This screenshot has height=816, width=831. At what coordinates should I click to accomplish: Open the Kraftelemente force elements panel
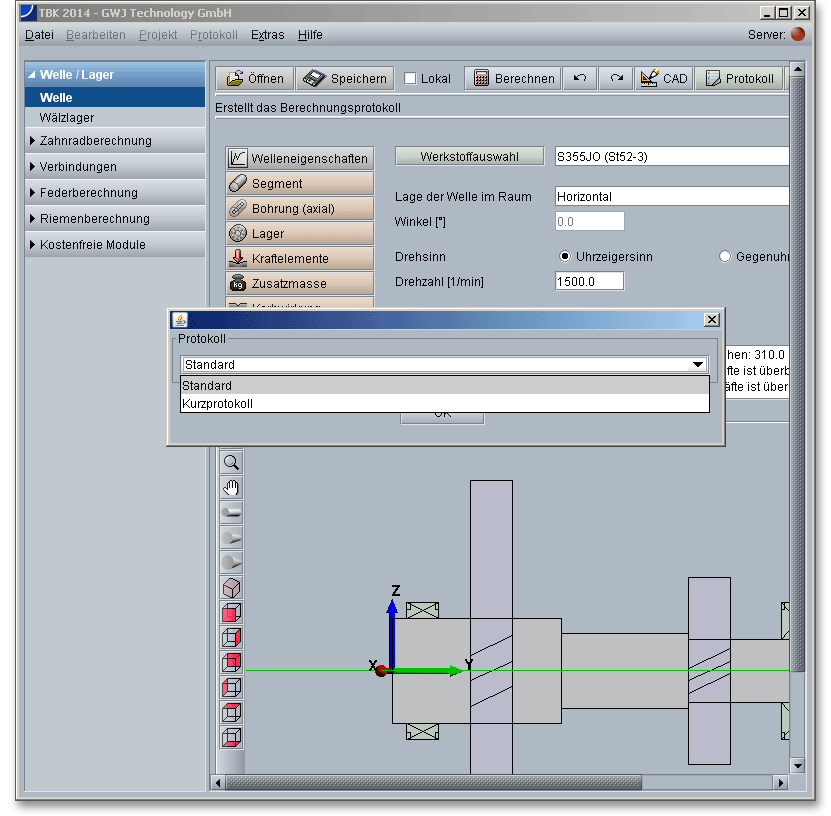point(299,259)
